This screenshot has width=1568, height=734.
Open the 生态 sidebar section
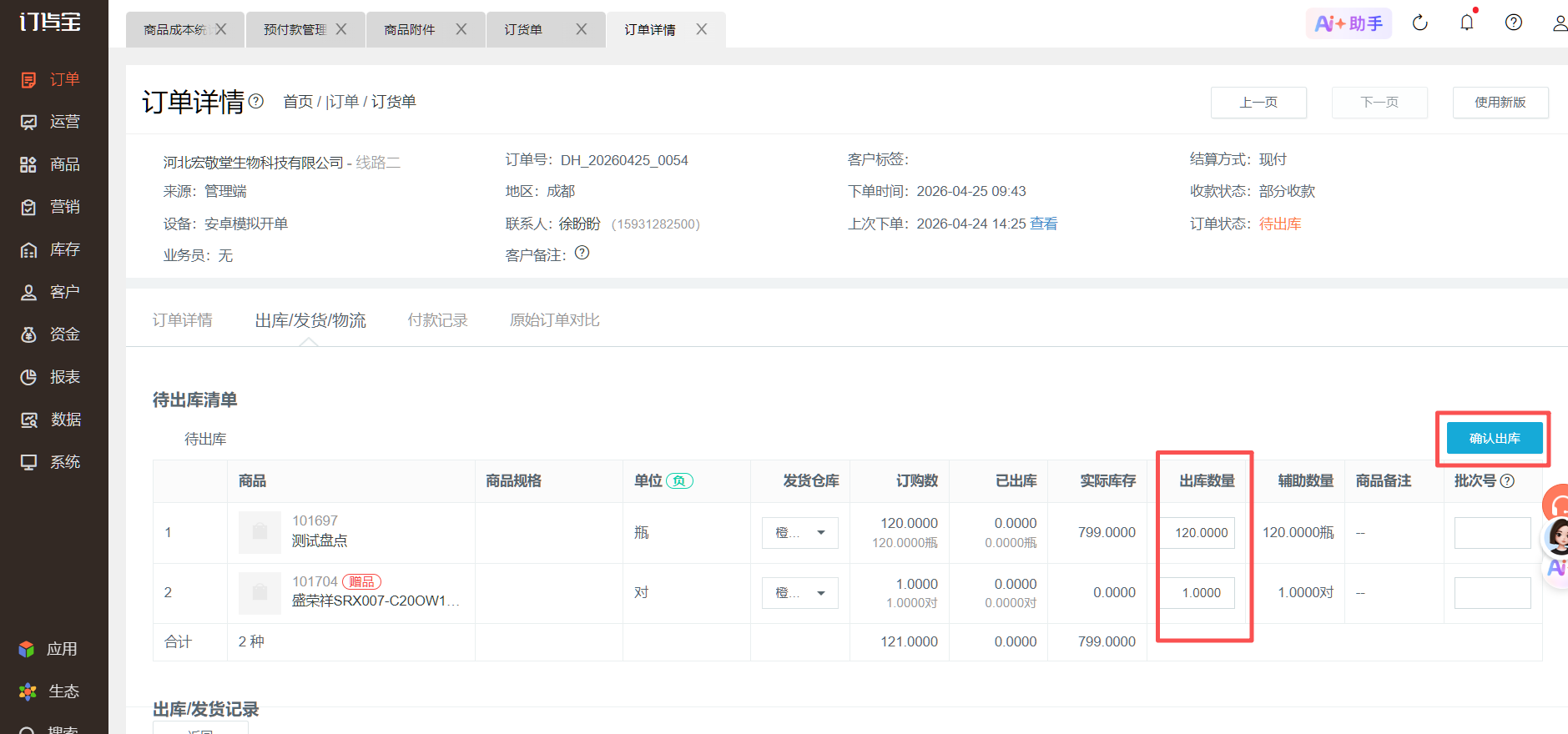(48, 691)
